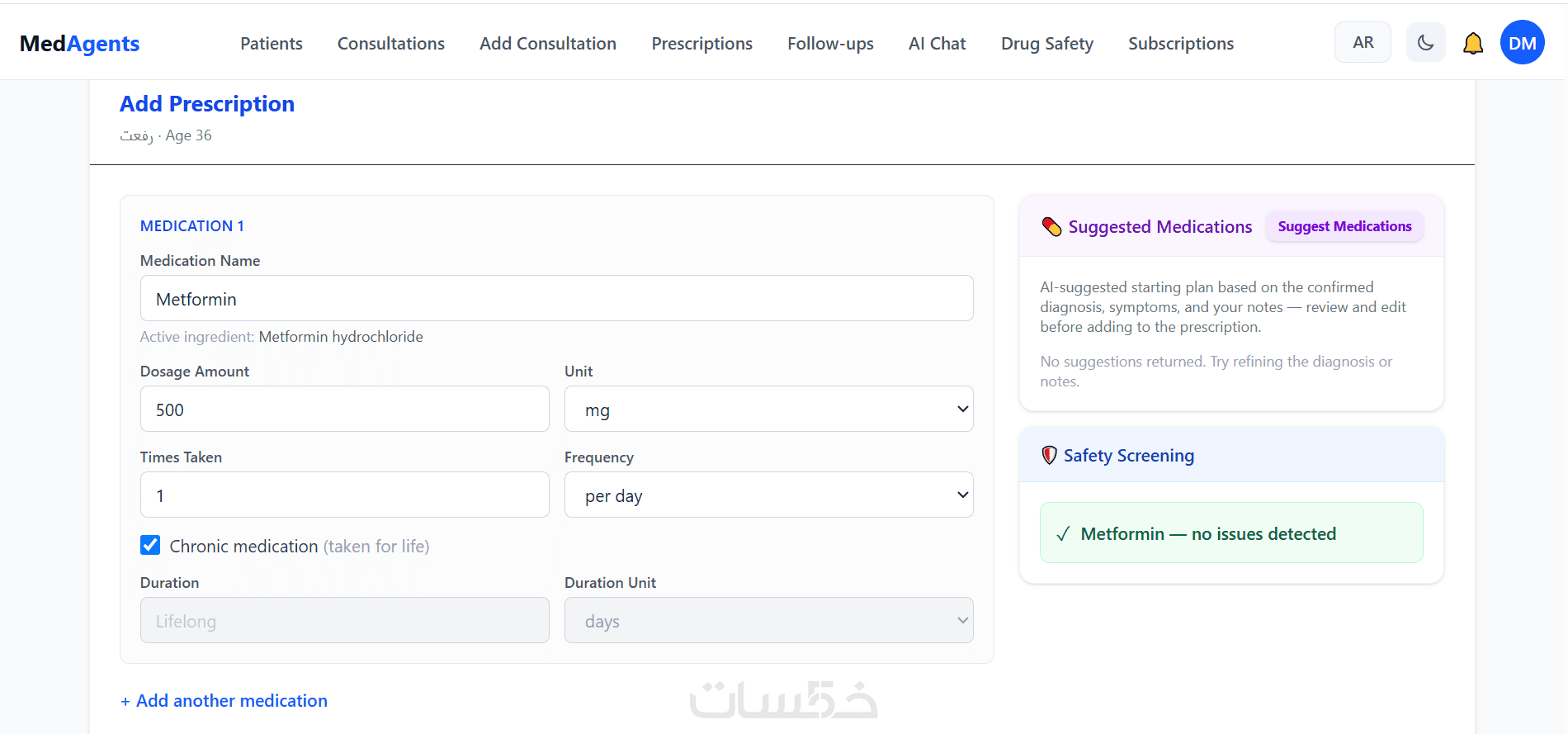The width and height of the screenshot is (1568, 734).
Task: Click the Suggest Medications button
Action: tap(1344, 226)
